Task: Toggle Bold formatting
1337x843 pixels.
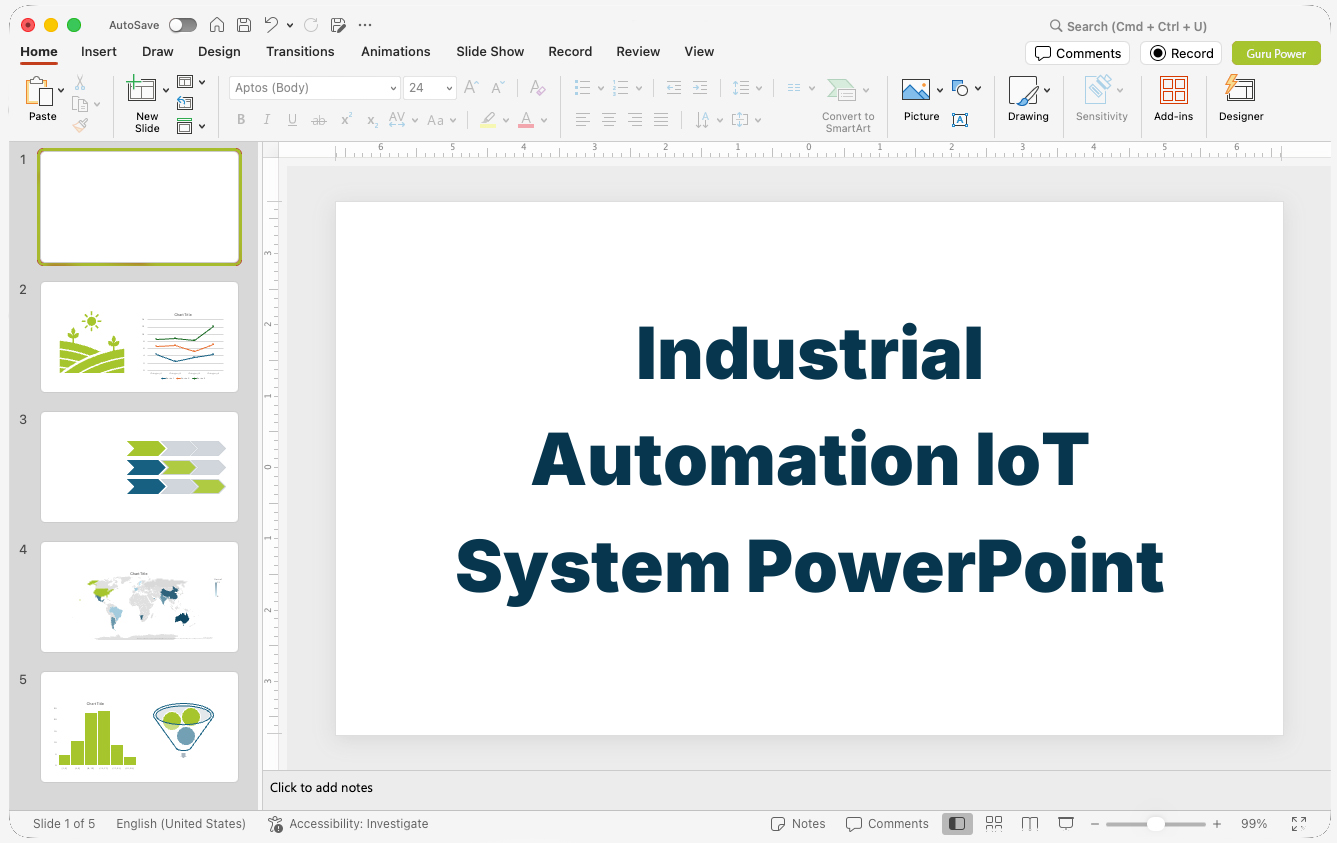Action: tap(241, 120)
